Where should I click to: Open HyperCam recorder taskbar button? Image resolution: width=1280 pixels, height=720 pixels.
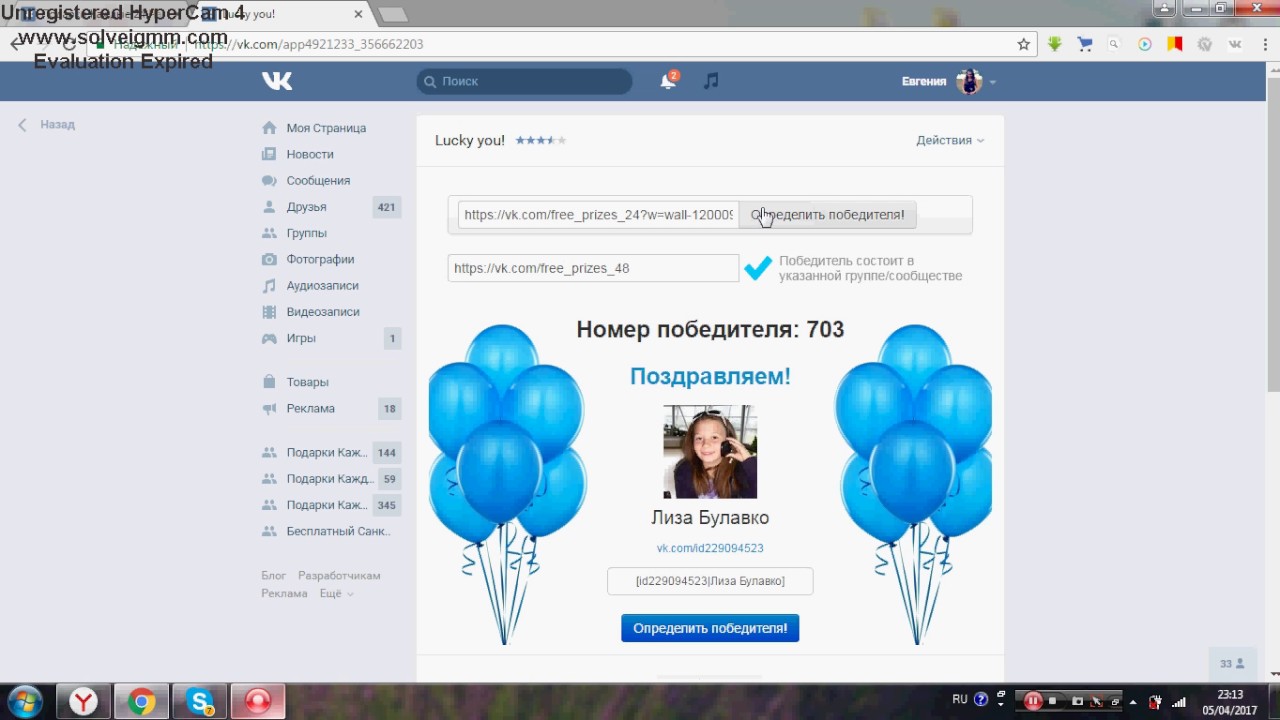tap(258, 702)
